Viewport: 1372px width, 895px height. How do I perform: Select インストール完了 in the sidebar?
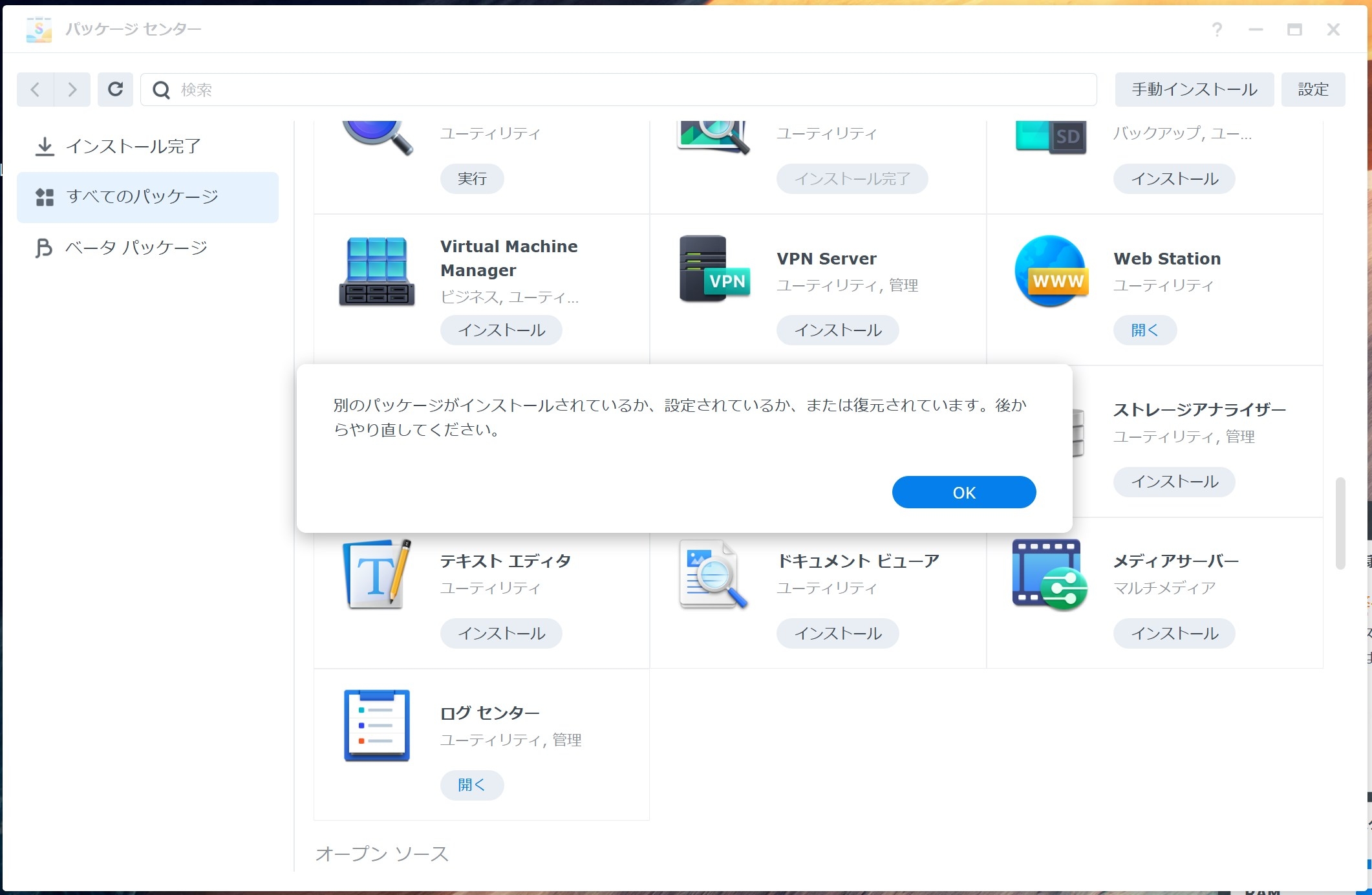point(133,147)
